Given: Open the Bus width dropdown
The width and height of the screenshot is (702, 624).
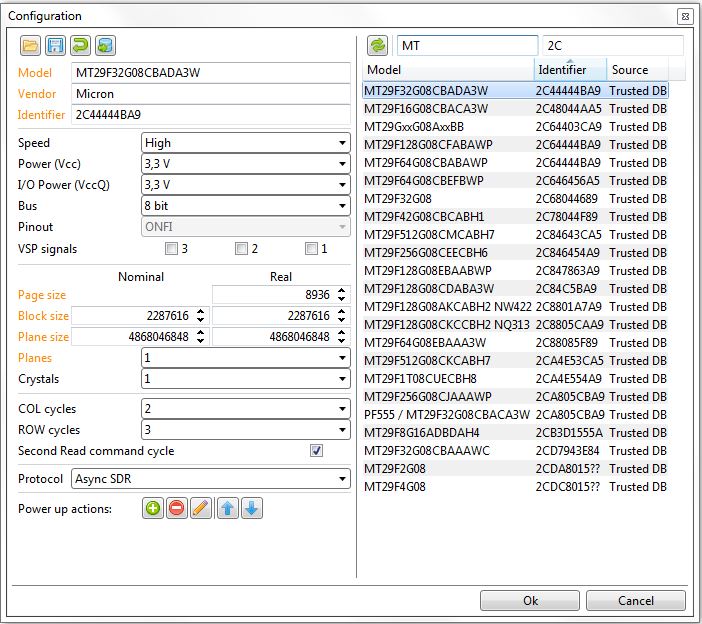Looking at the screenshot, I should click(x=246, y=206).
